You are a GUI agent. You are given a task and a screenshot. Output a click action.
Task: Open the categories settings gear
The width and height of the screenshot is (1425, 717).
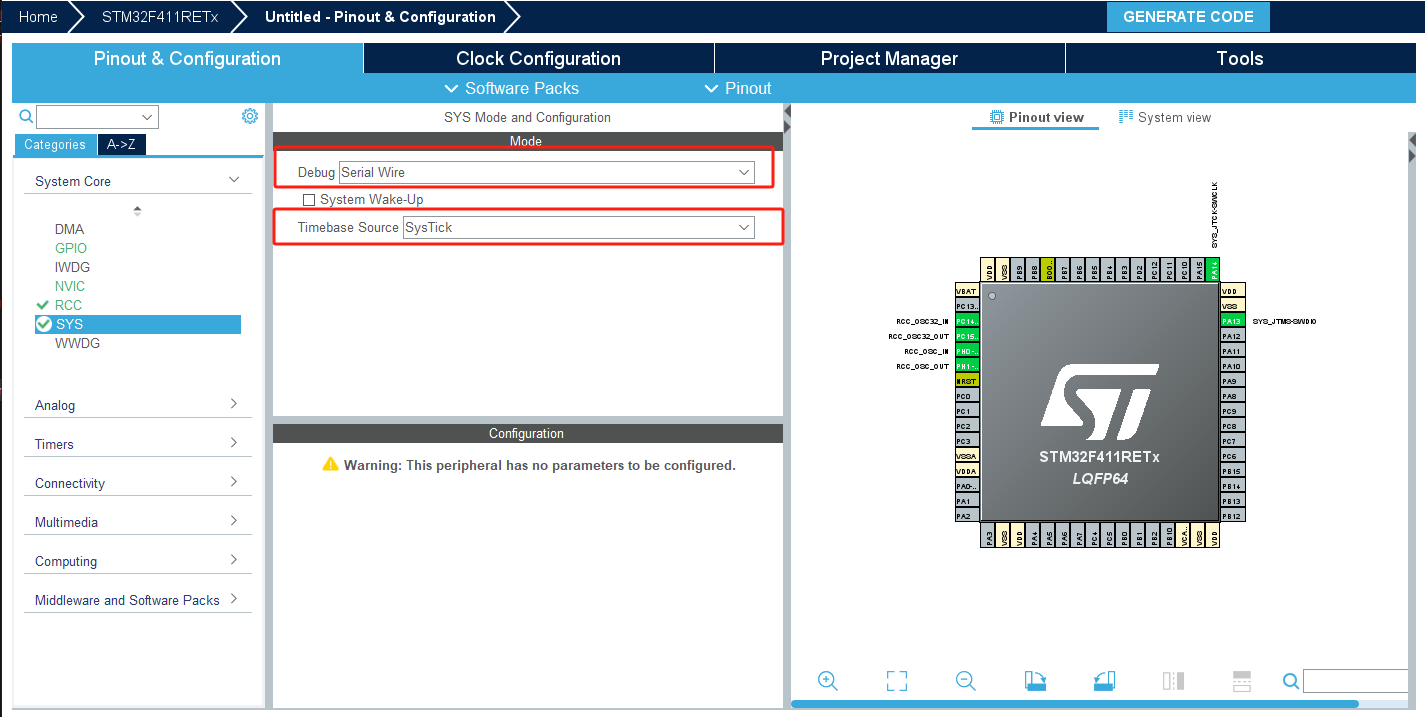click(250, 116)
